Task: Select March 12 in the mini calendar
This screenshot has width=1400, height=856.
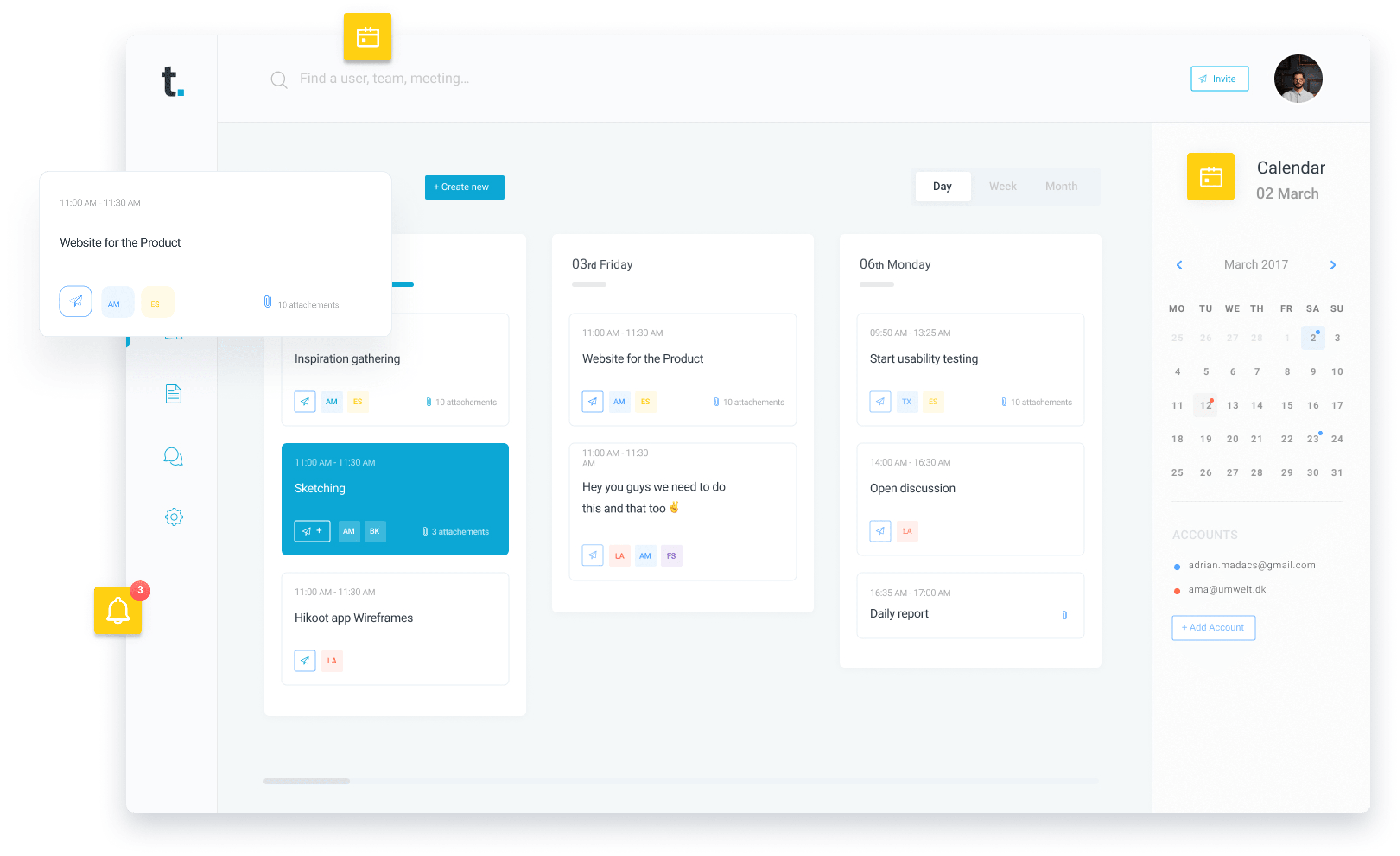Action: tap(1205, 405)
